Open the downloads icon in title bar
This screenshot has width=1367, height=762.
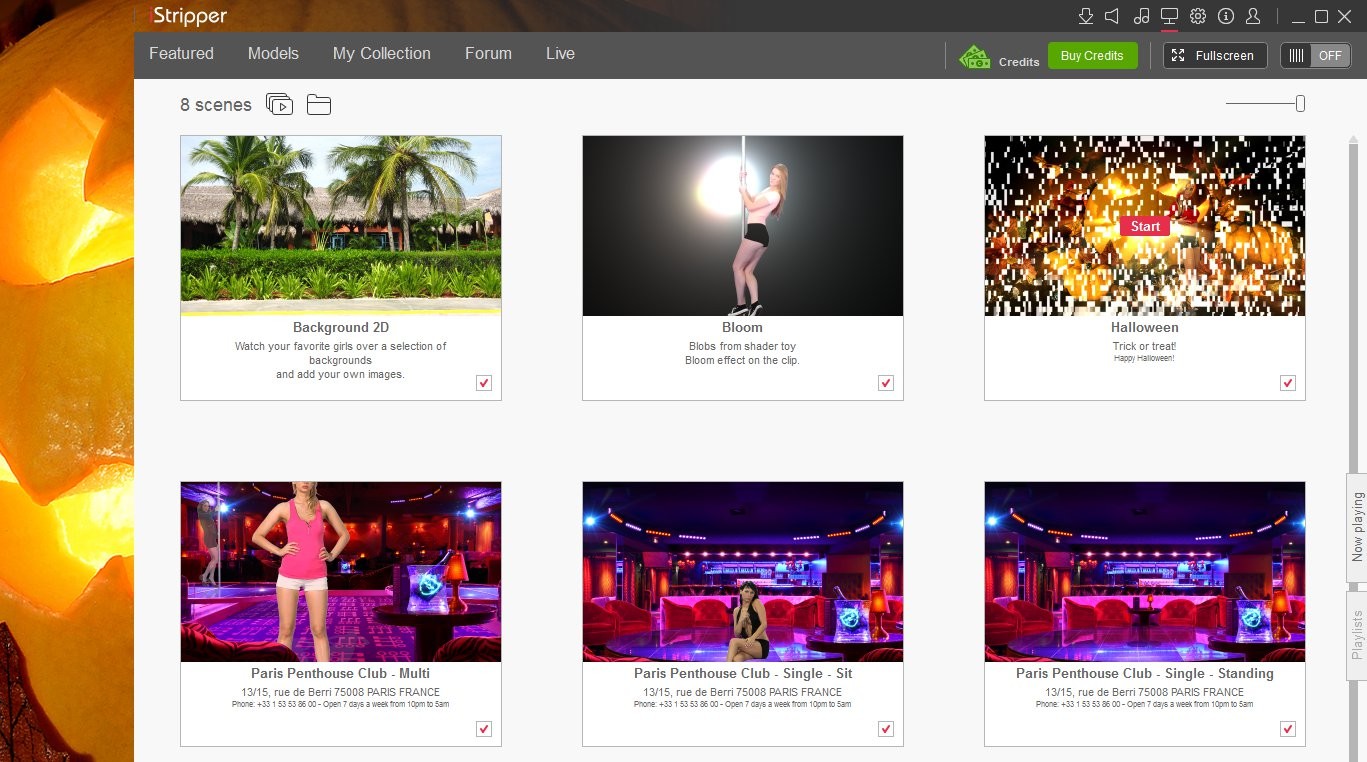click(x=1085, y=16)
